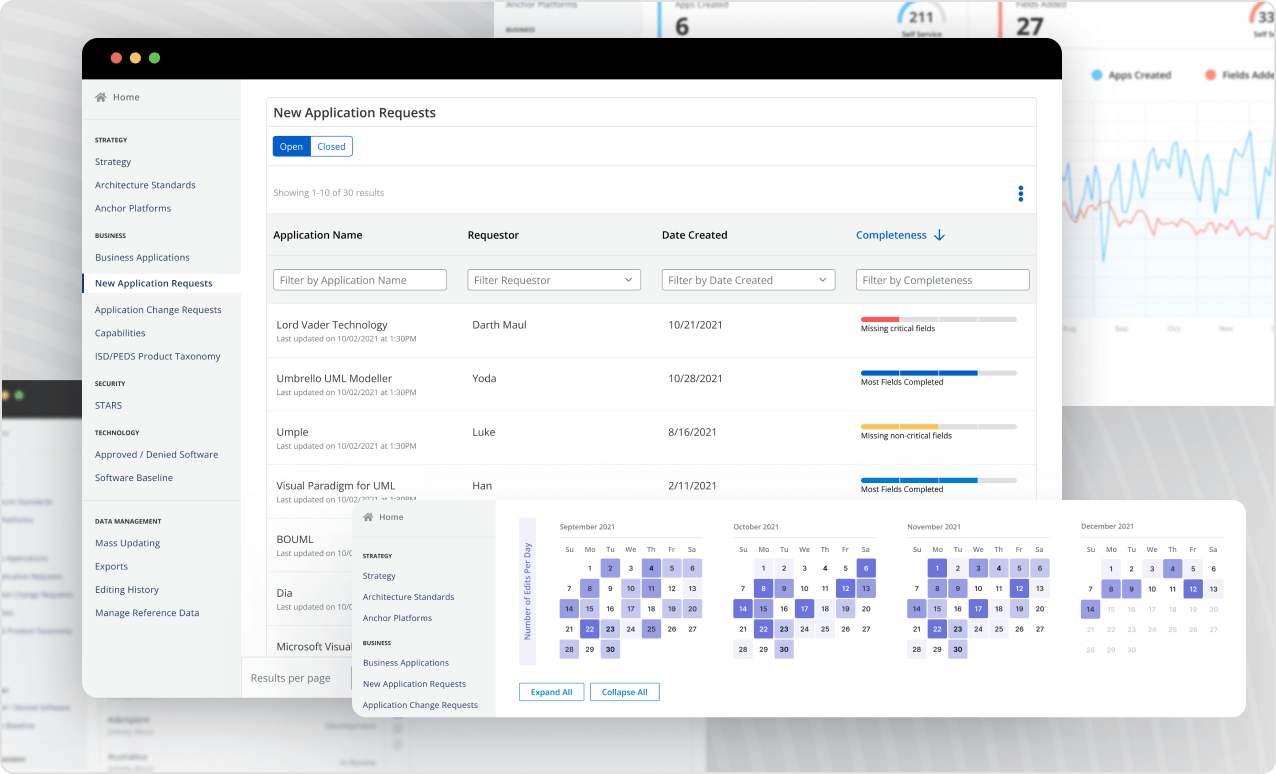This screenshot has width=1276, height=774.
Task: Click Home icon in calendar panel sidebar
Action: (x=368, y=517)
